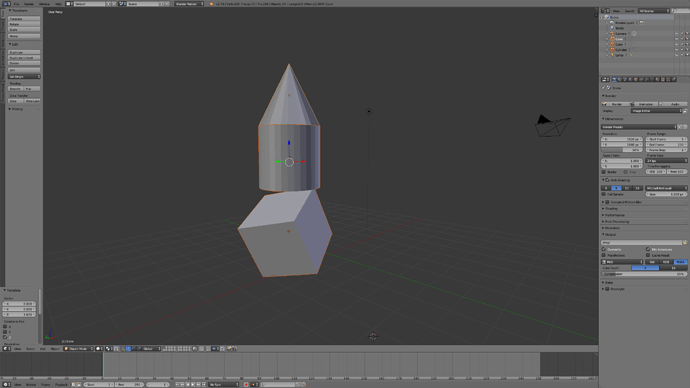Click the insert keyframe icon in timeline
Screen dimensions: 690x388
tap(297, 384)
